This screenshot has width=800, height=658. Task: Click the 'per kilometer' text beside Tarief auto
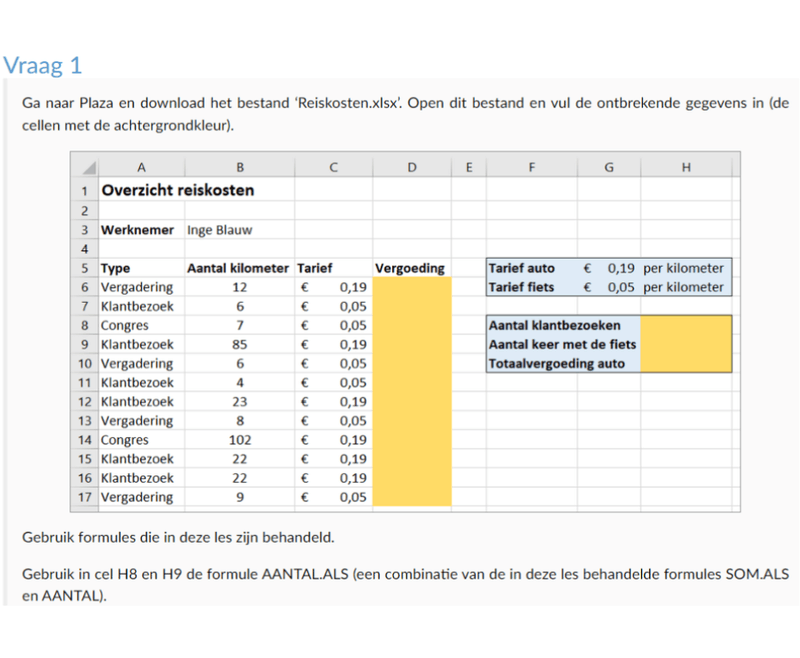pos(683,268)
